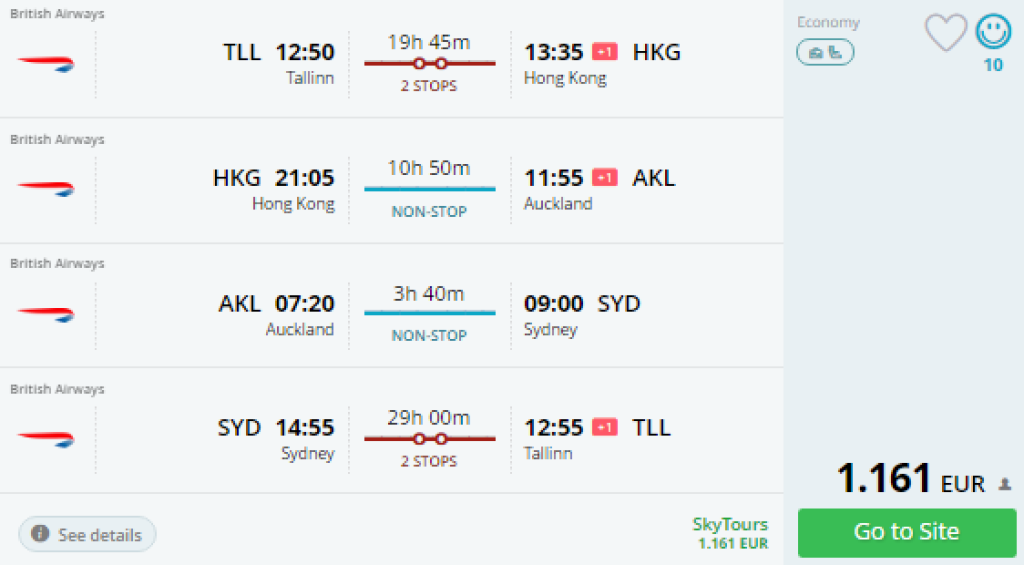Click the heart favorite icon
This screenshot has height=565, width=1024.
tap(945, 33)
